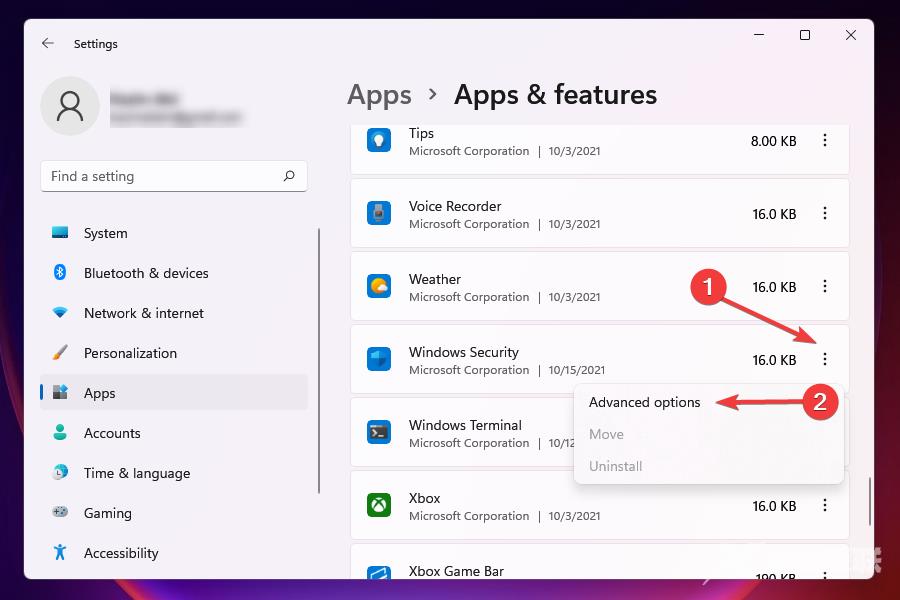
Task: Open the Xbox Game Bar icon
Action: (379, 572)
